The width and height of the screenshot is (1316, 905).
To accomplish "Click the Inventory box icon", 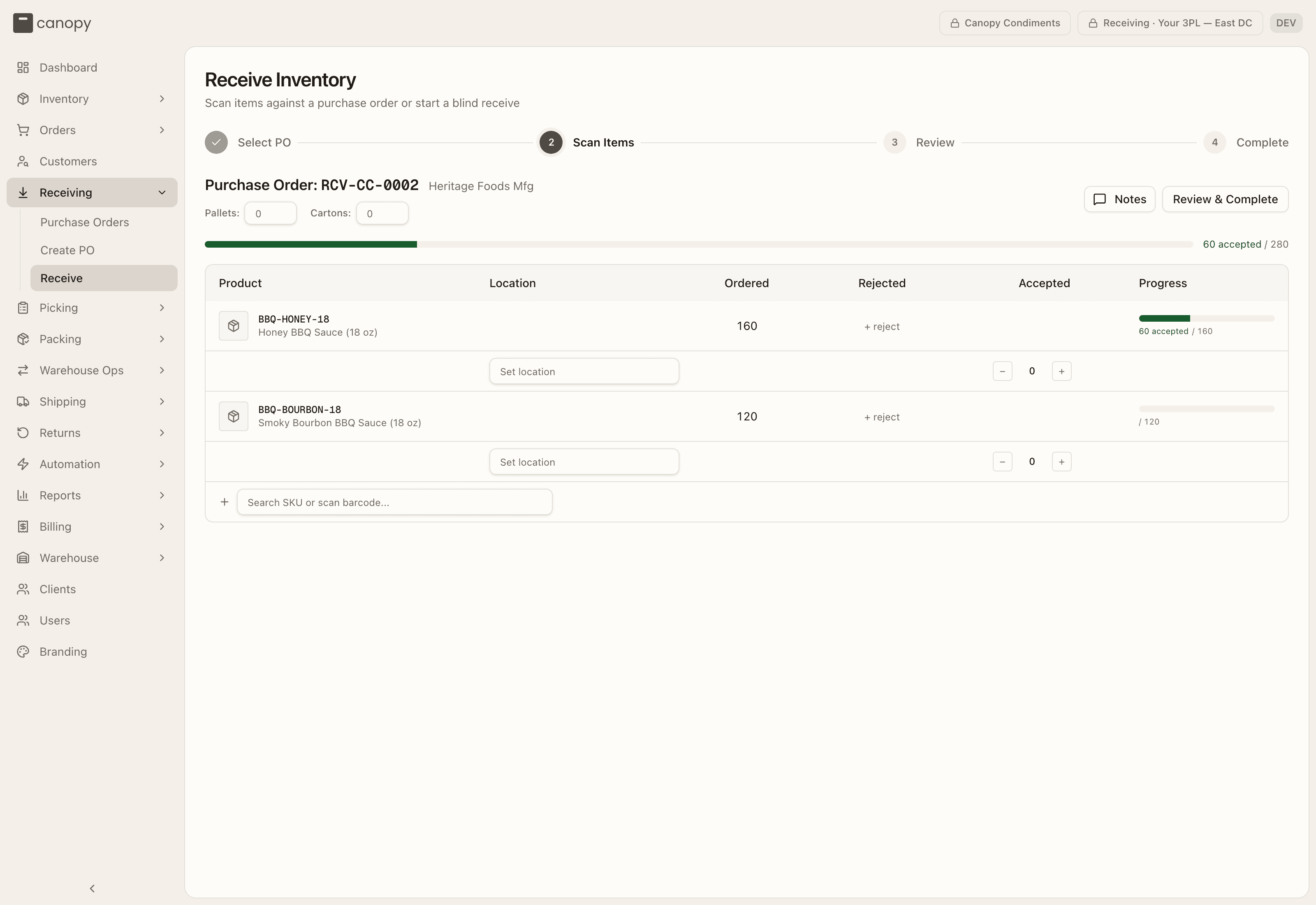I will point(23,99).
